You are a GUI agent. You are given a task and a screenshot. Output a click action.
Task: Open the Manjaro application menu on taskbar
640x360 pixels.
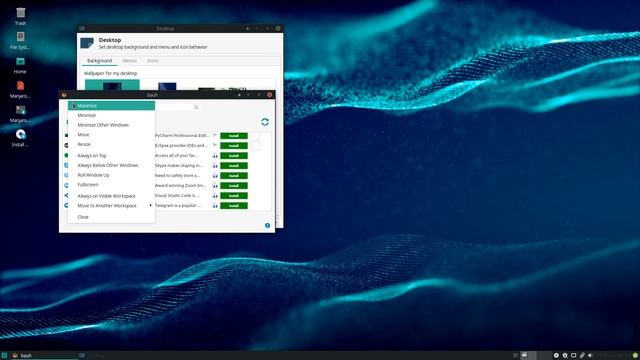click(x=4, y=356)
